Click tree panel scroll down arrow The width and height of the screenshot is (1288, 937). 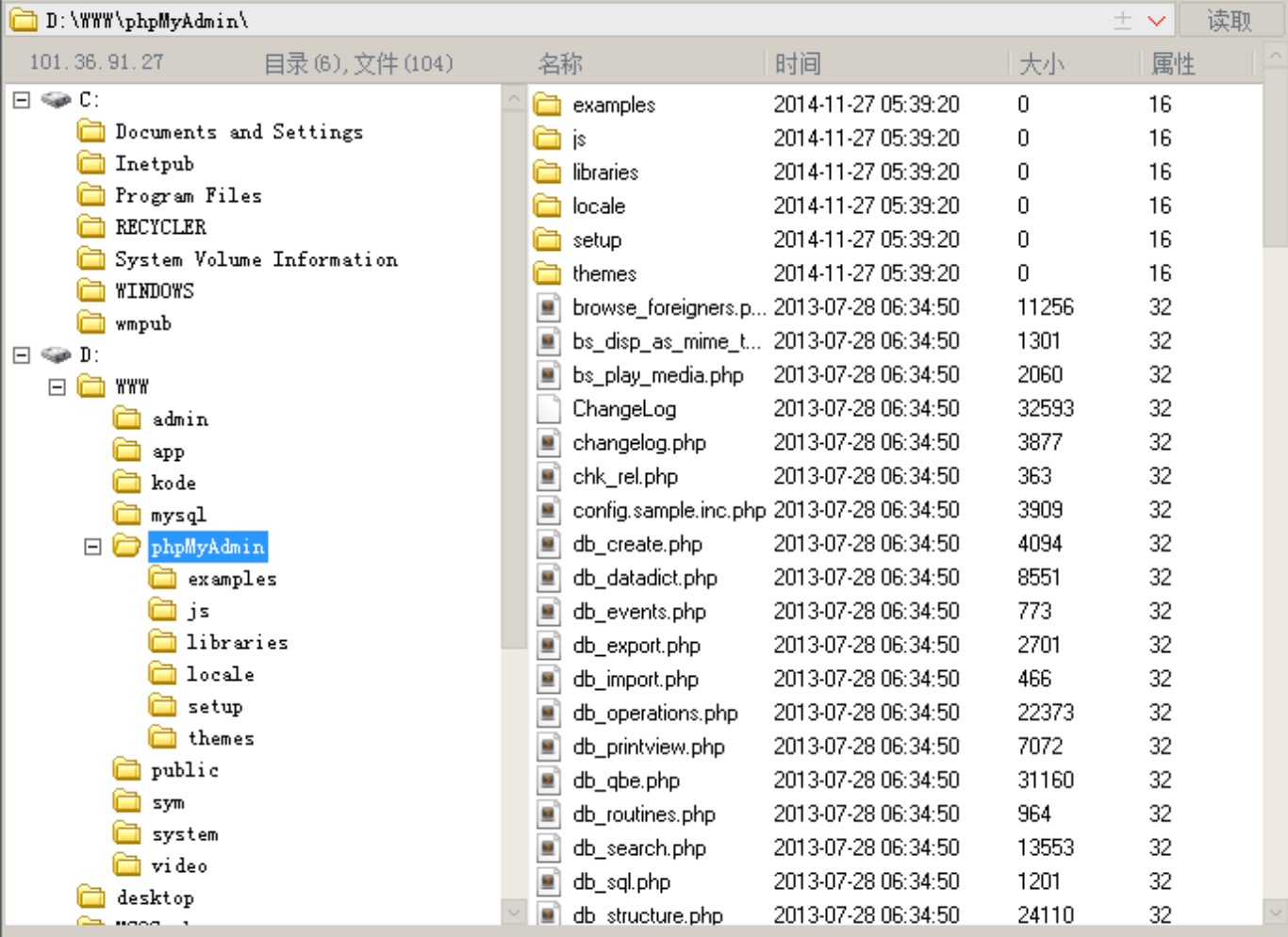point(514,912)
